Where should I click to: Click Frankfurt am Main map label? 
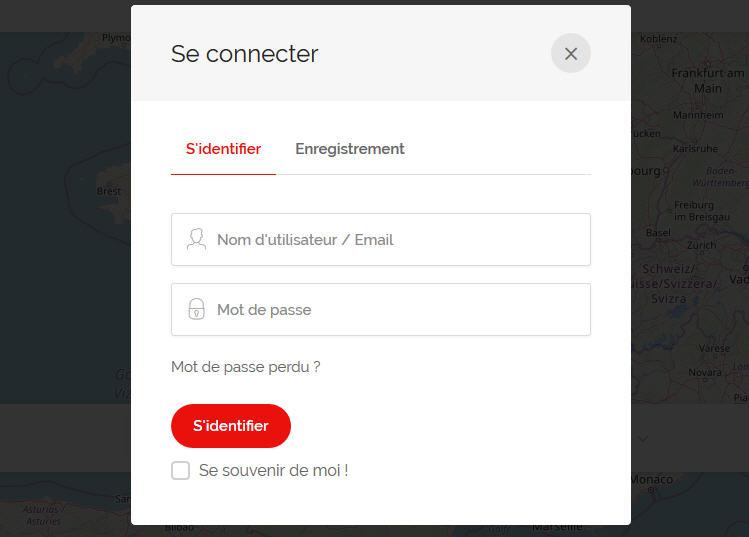tap(708, 80)
